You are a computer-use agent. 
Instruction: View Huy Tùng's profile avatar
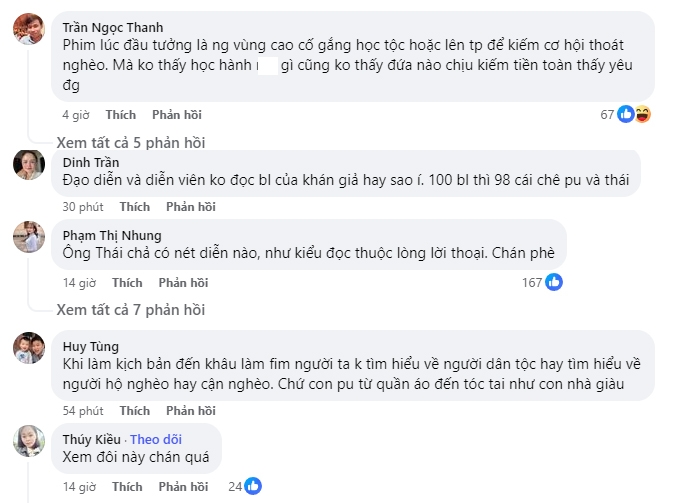pyautogui.click(x=29, y=348)
